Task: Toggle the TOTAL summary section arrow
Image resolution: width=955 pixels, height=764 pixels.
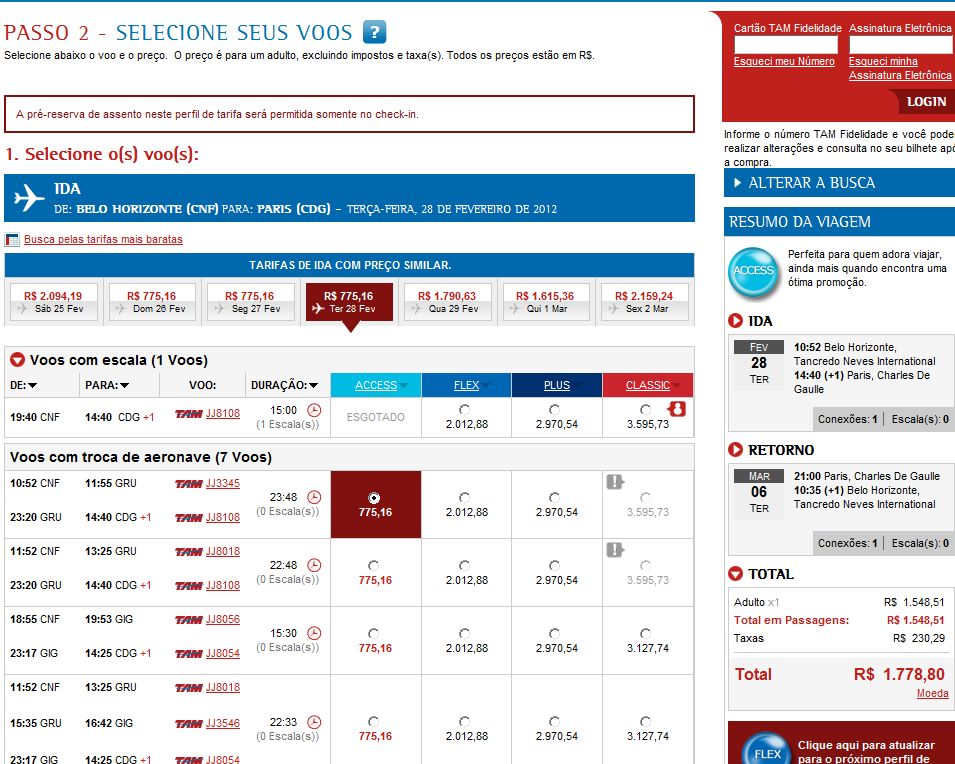Action: [x=735, y=573]
